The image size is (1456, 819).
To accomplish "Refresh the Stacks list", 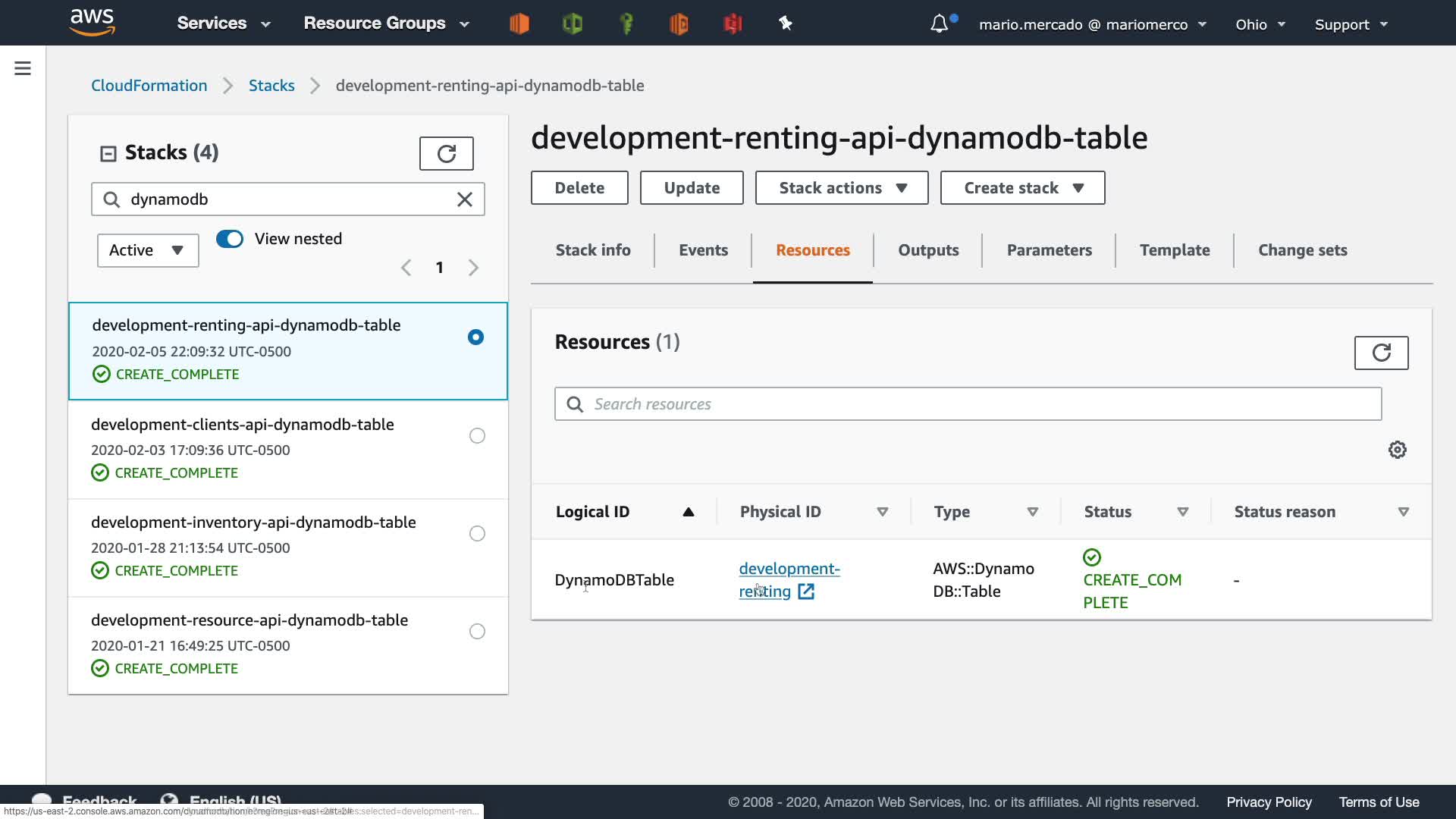I will [446, 154].
